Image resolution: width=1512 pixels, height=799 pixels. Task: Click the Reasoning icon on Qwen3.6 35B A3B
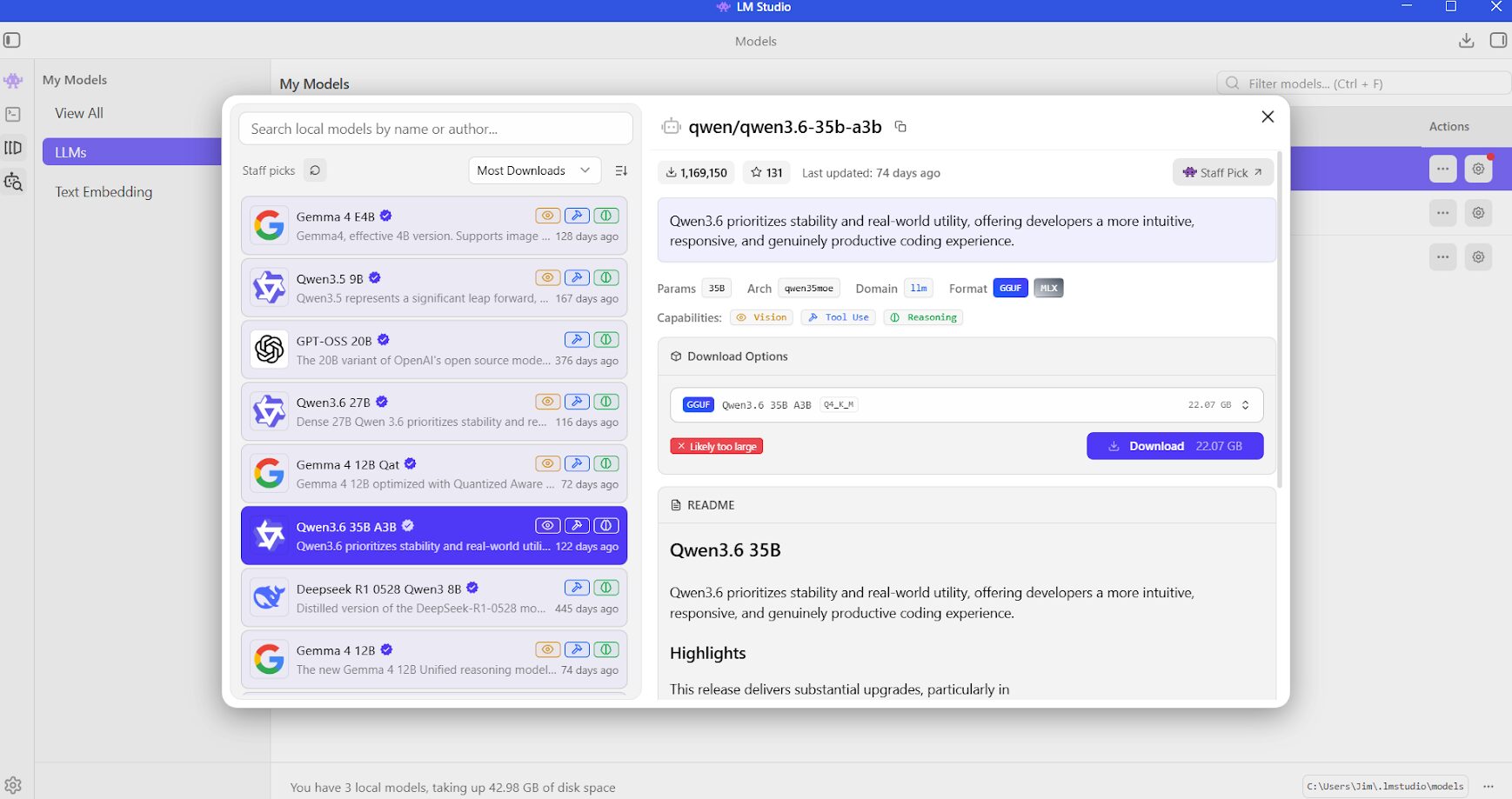(x=606, y=525)
